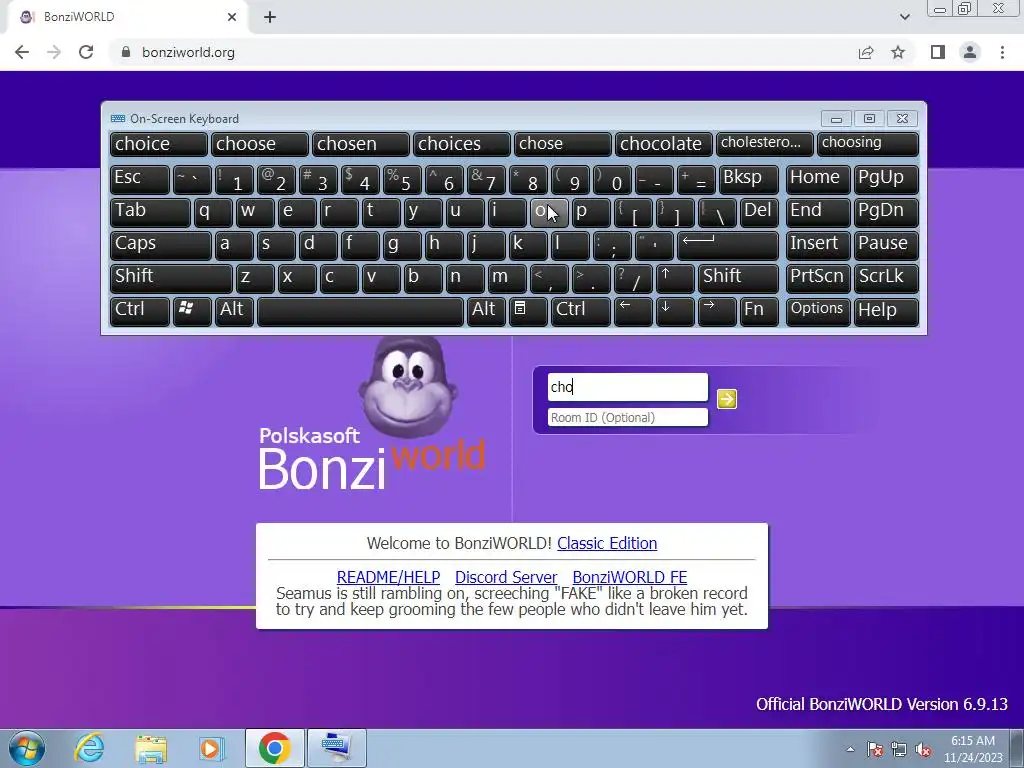
Task: Toggle the right Shift key
Action: click(x=738, y=279)
